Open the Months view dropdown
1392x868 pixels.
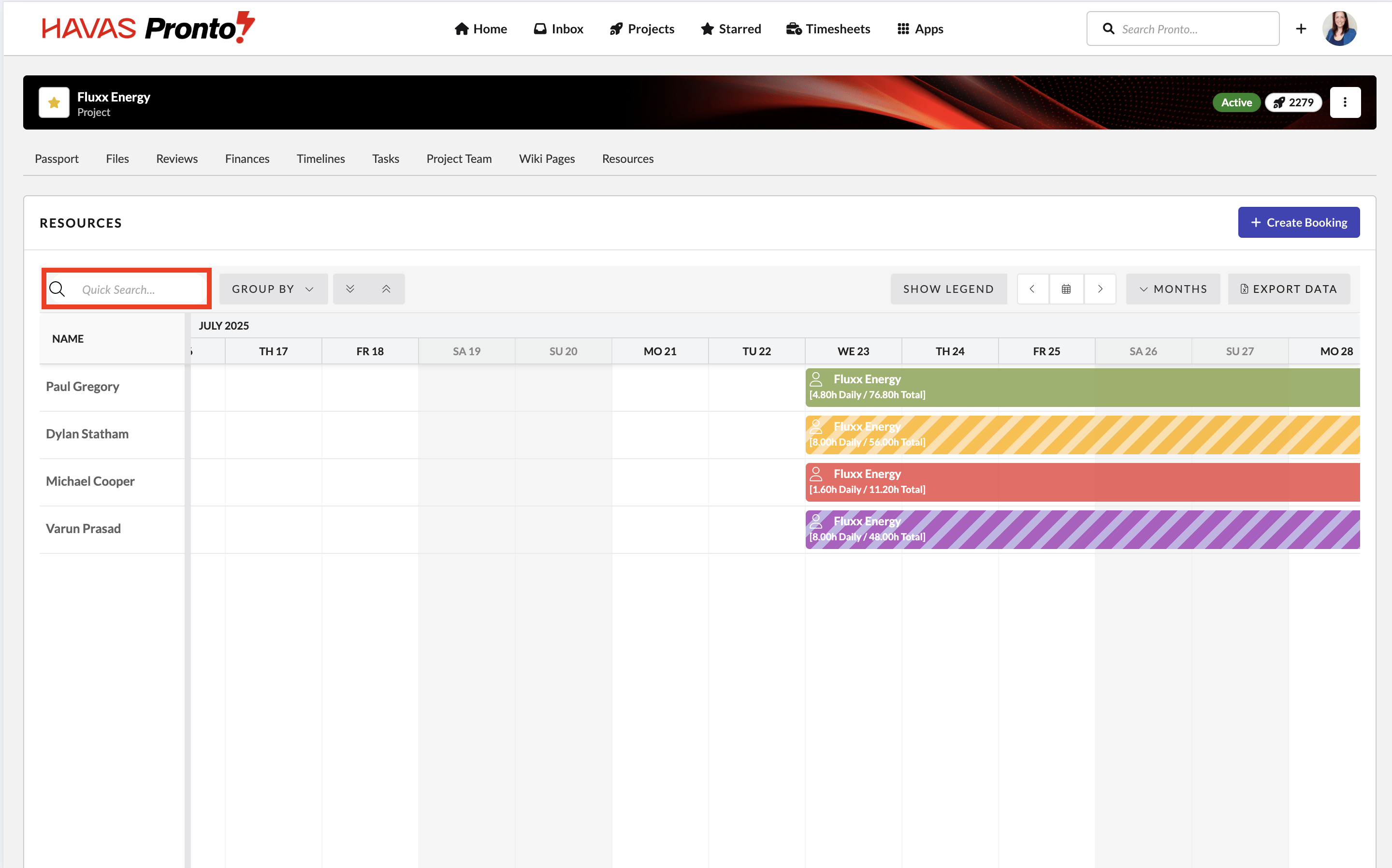1173,289
